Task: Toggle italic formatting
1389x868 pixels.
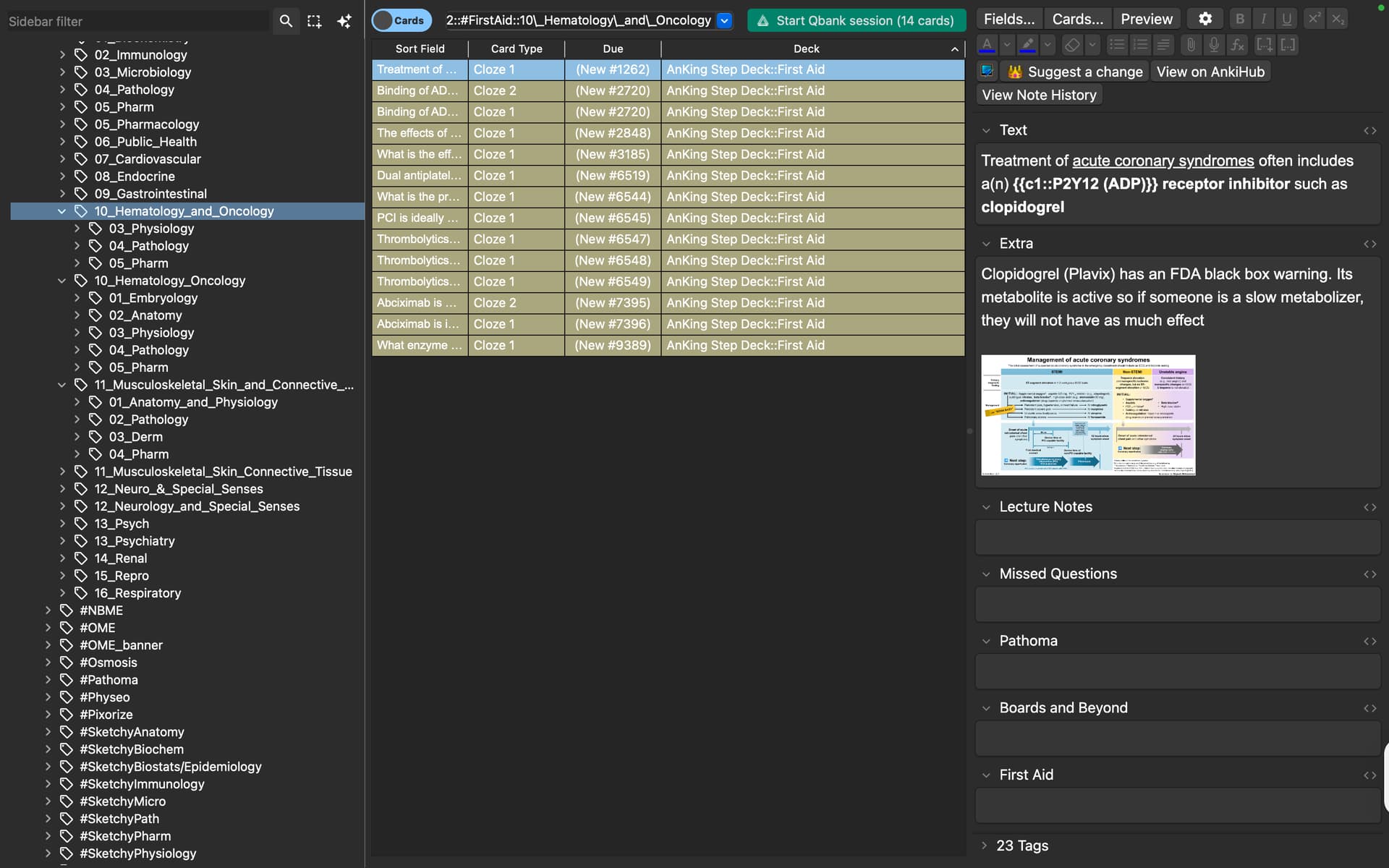Action: coord(1264,19)
